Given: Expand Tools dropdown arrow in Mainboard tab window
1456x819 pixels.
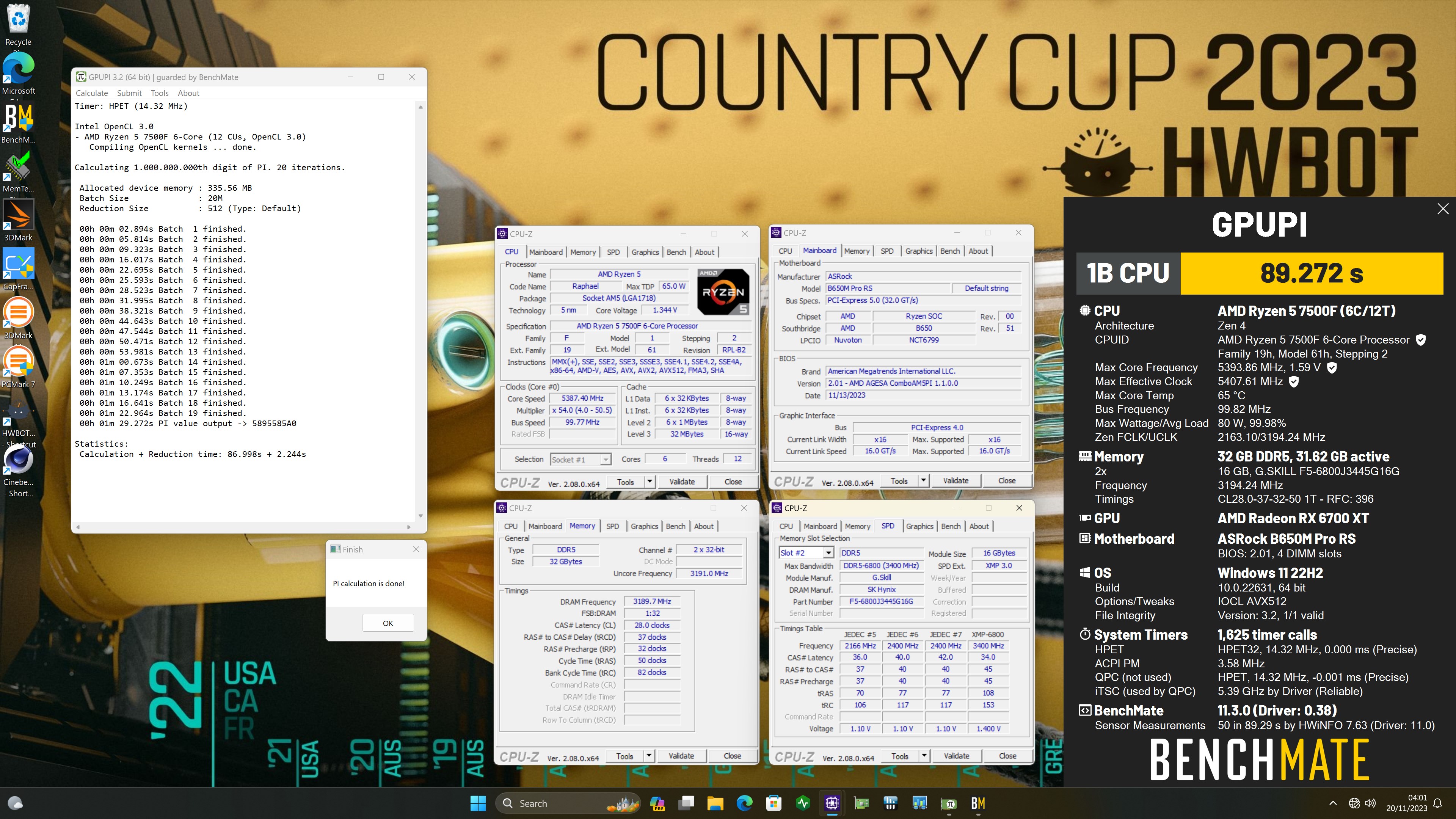Looking at the screenshot, I should [923, 480].
